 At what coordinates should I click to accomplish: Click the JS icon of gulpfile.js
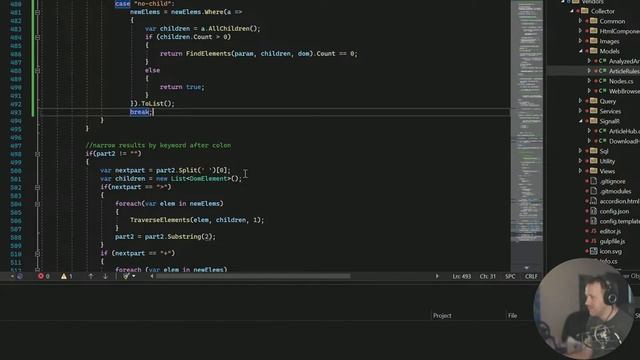[x=593, y=241]
